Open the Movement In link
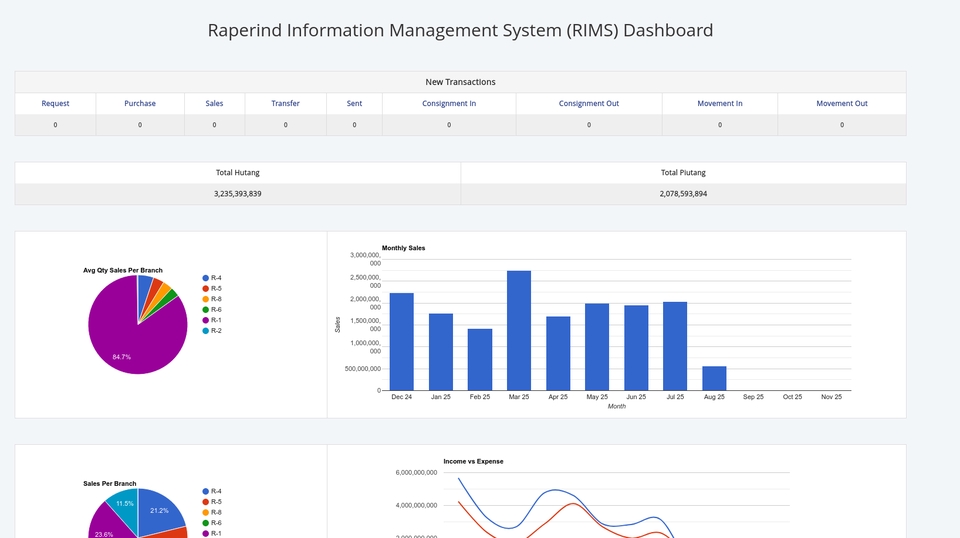The image size is (960, 538). pos(719,103)
